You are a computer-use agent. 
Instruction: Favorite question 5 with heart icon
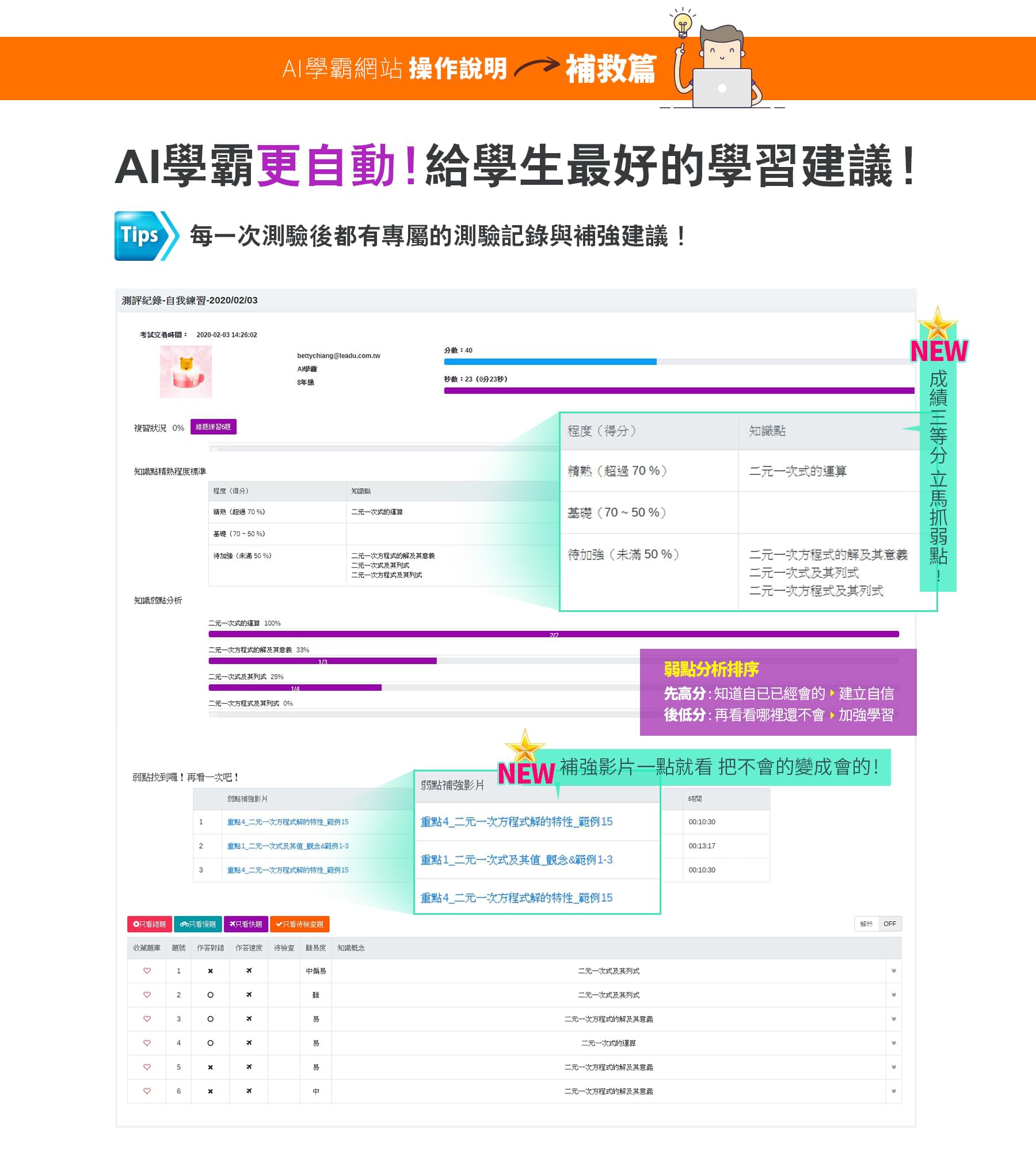pos(147,1067)
